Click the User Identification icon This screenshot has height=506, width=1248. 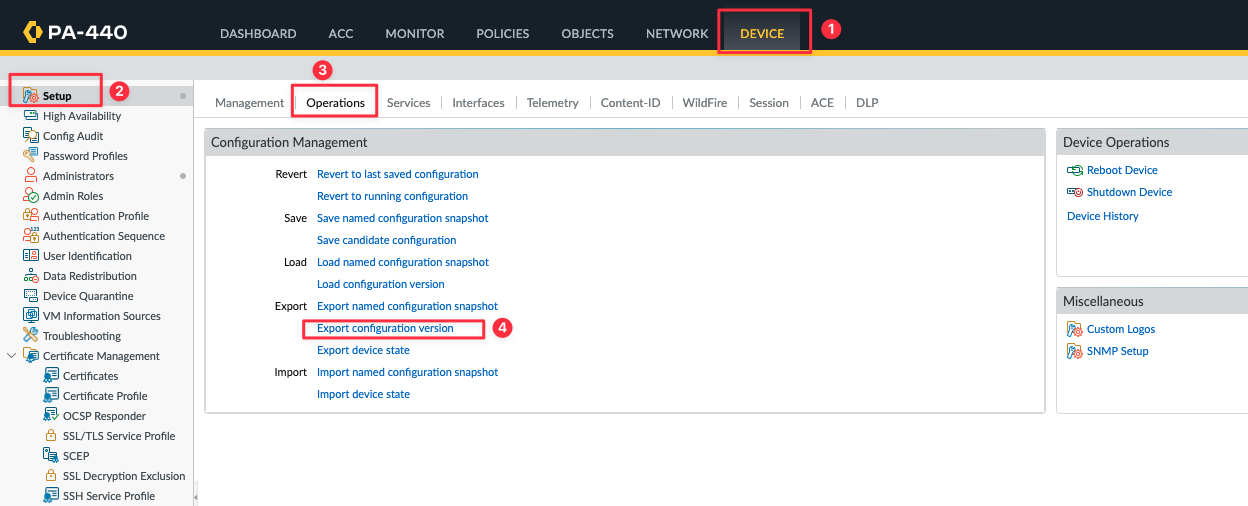pos(31,256)
